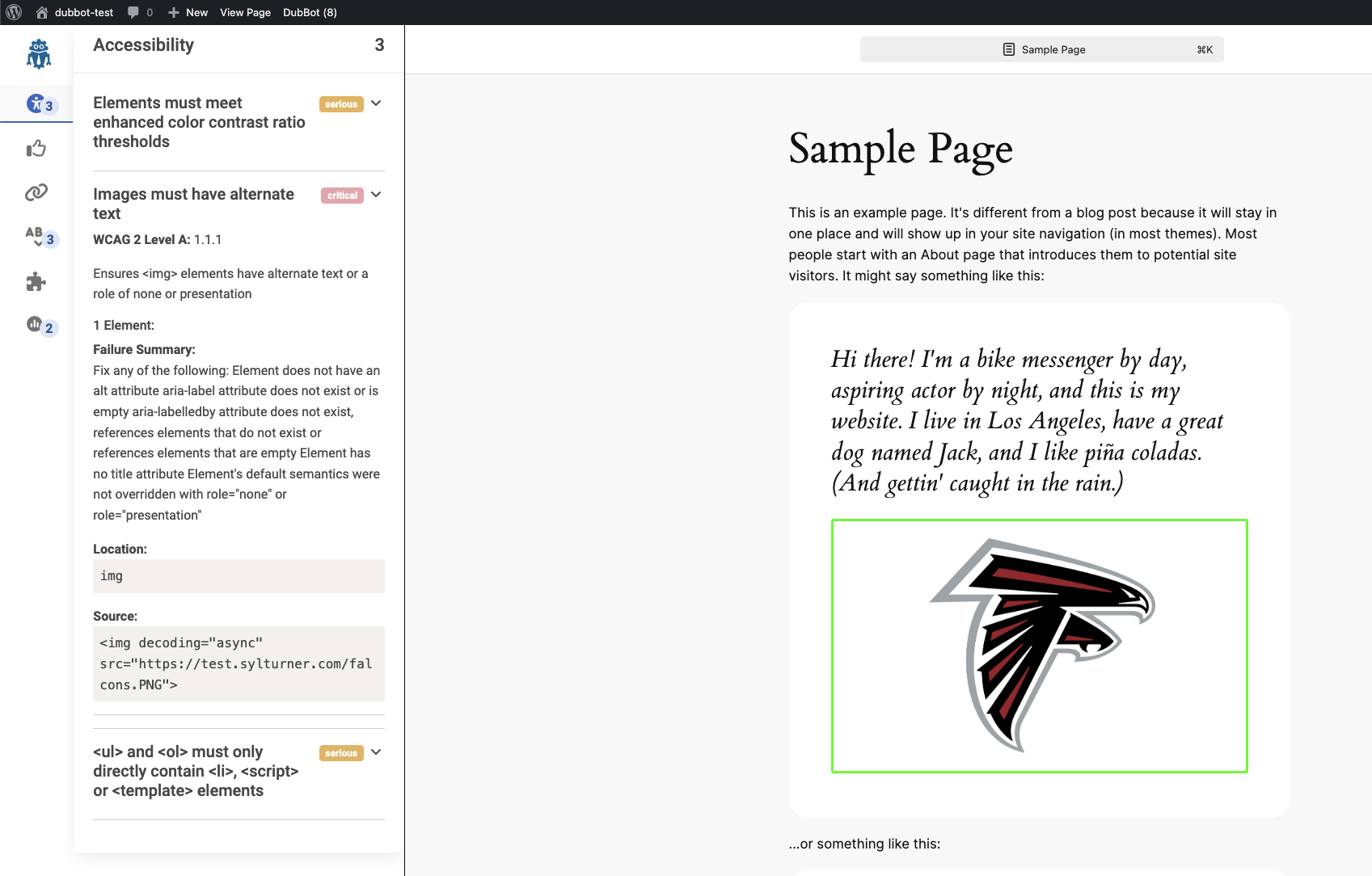This screenshot has width=1372, height=876.
Task: Click the WordPress logo in the admin bar
Action: (x=12, y=12)
